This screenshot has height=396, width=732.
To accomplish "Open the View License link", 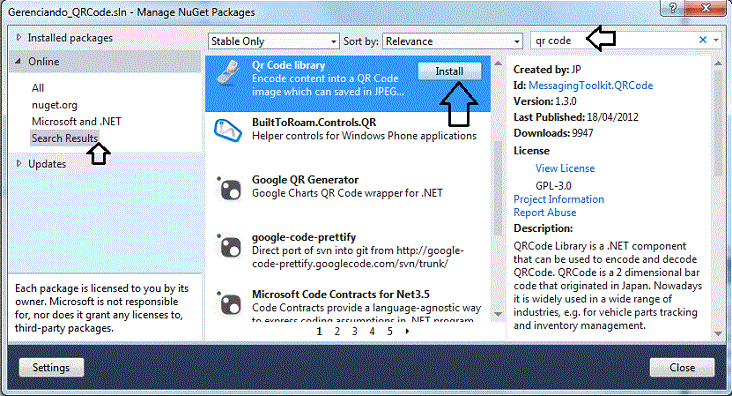I will click(x=565, y=168).
